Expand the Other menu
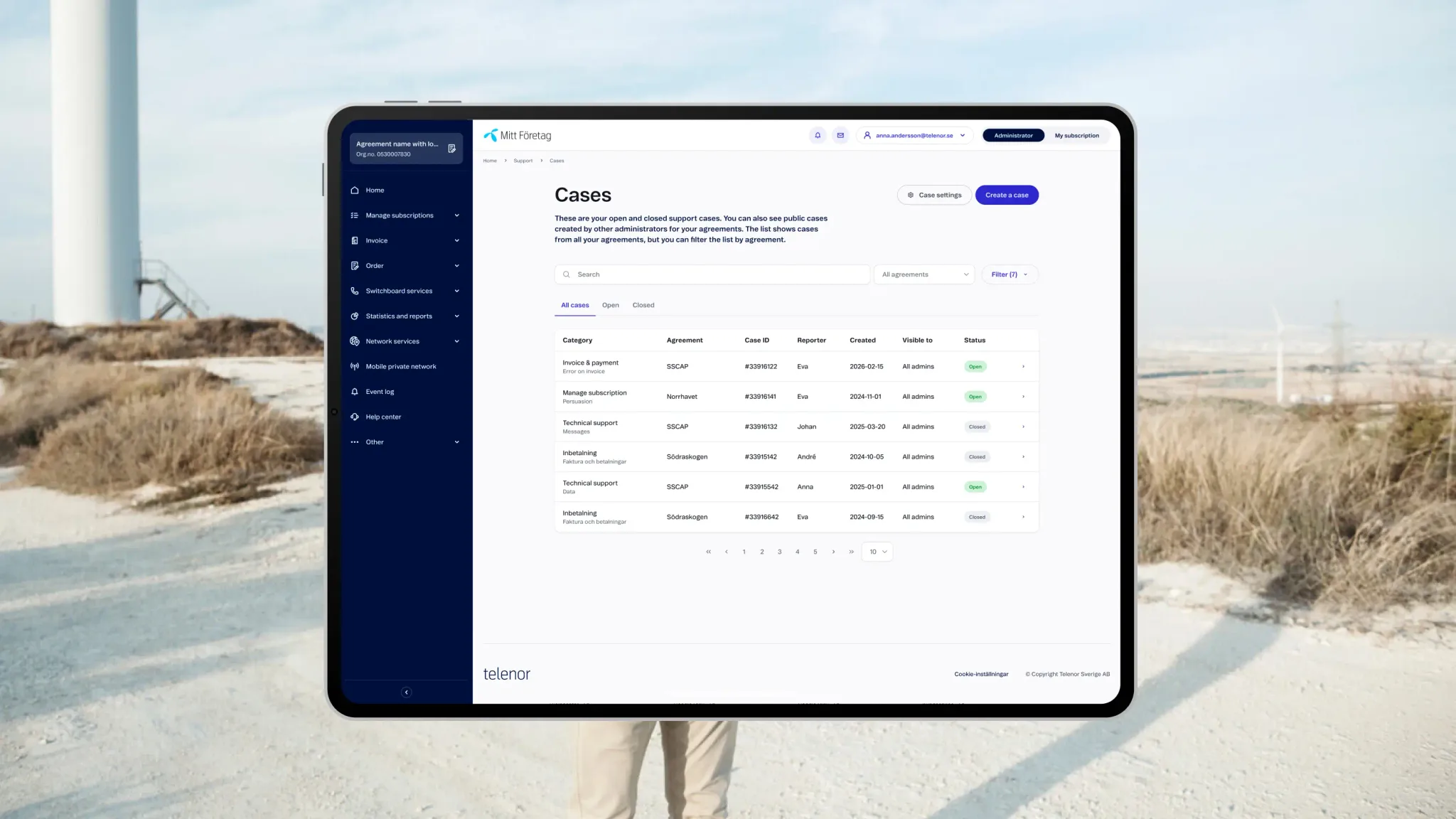1456x819 pixels. (x=405, y=442)
